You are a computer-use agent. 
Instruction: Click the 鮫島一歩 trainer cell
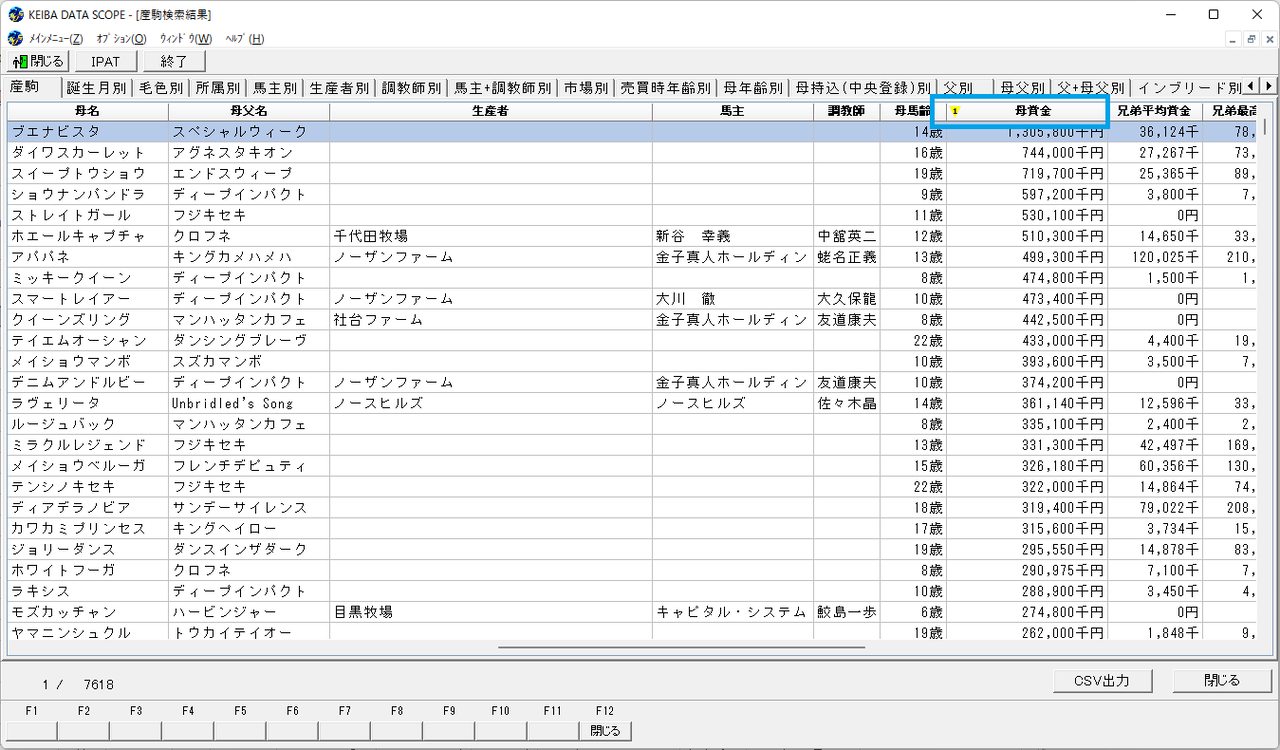847,612
